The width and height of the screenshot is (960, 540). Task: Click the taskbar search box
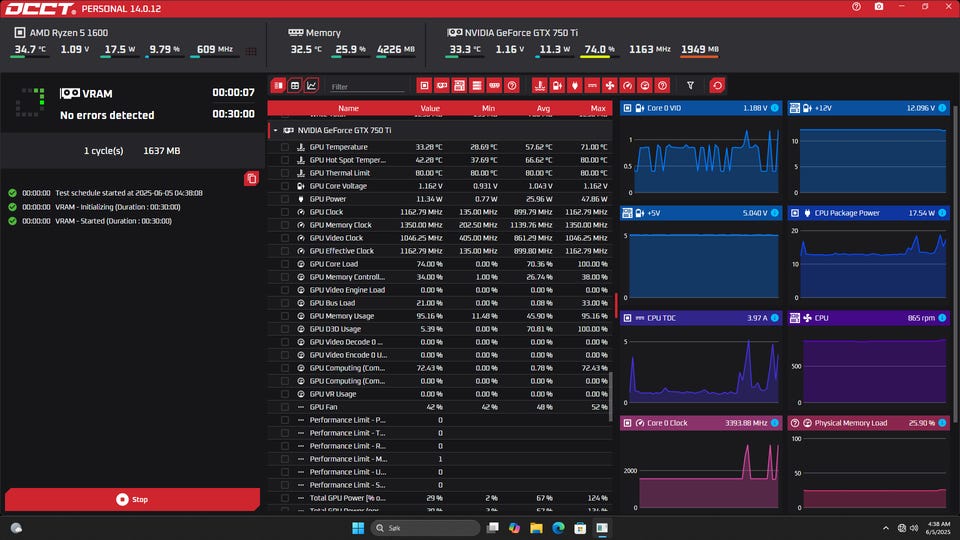coord(426,528)
